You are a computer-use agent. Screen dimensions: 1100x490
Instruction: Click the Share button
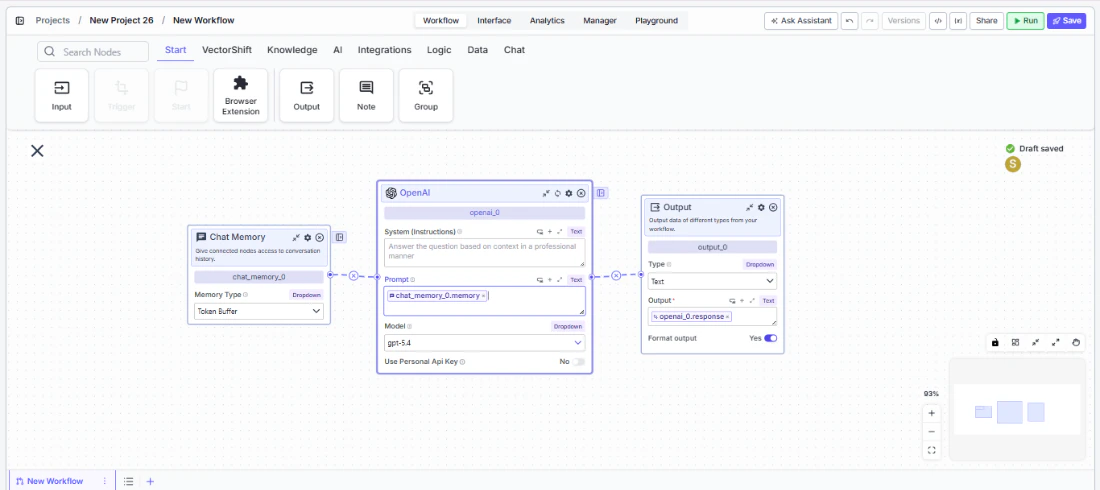986,21
